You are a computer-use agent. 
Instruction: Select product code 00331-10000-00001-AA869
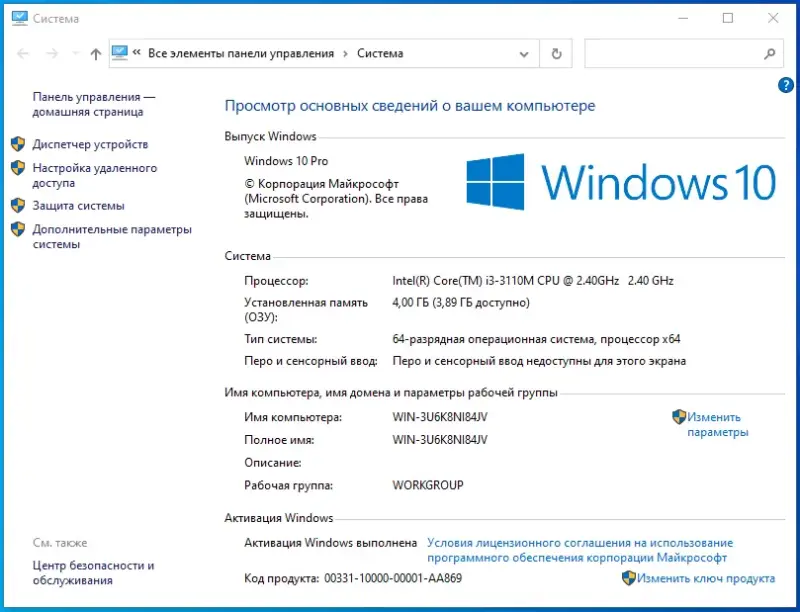(x=393, y=578)
